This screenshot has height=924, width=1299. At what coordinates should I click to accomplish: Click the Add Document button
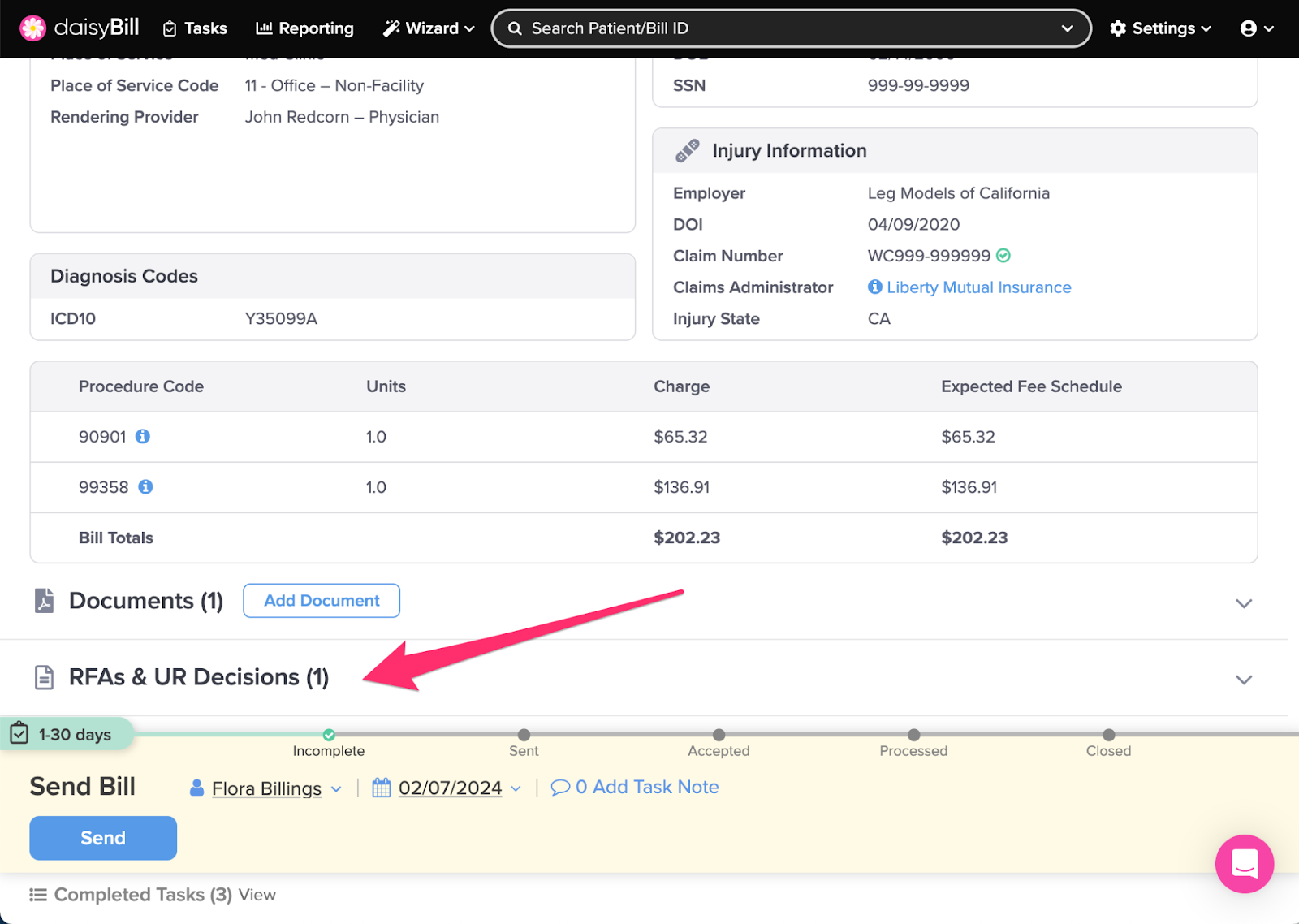coord(322,601)
